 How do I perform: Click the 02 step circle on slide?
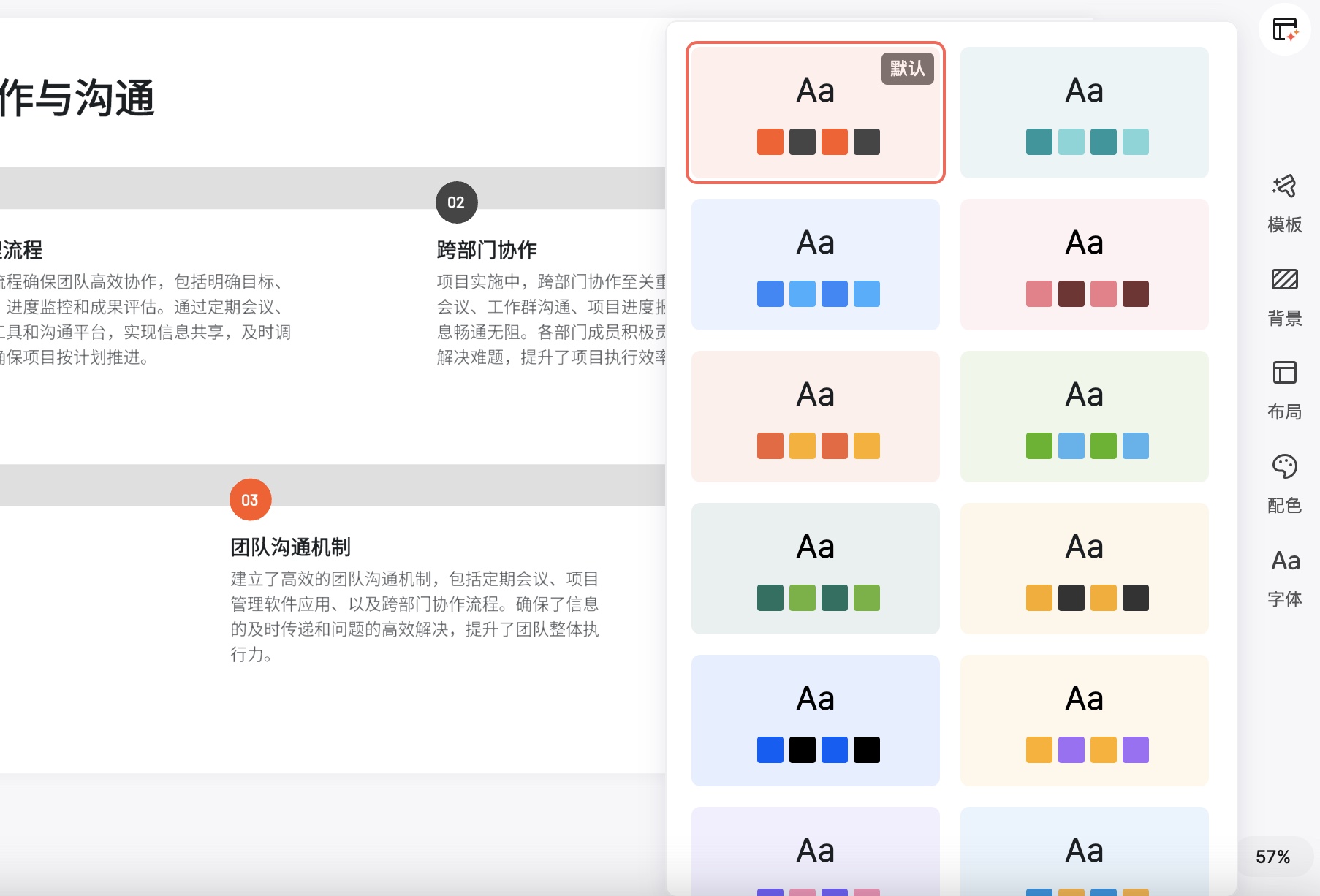[x=456, y=202]
